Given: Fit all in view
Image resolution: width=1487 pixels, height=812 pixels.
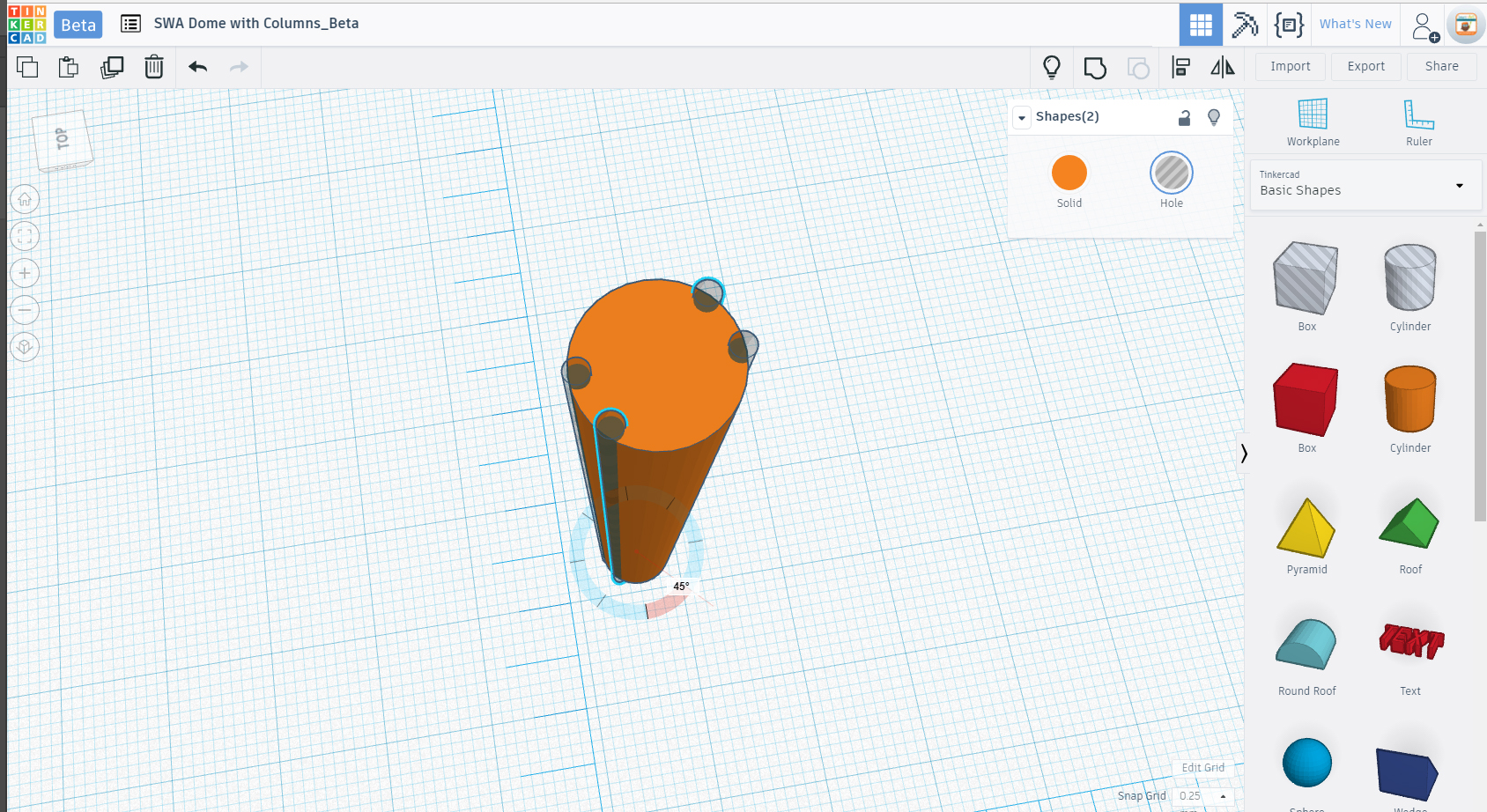Looking at the screenshot, I should (x=25, y=236).
